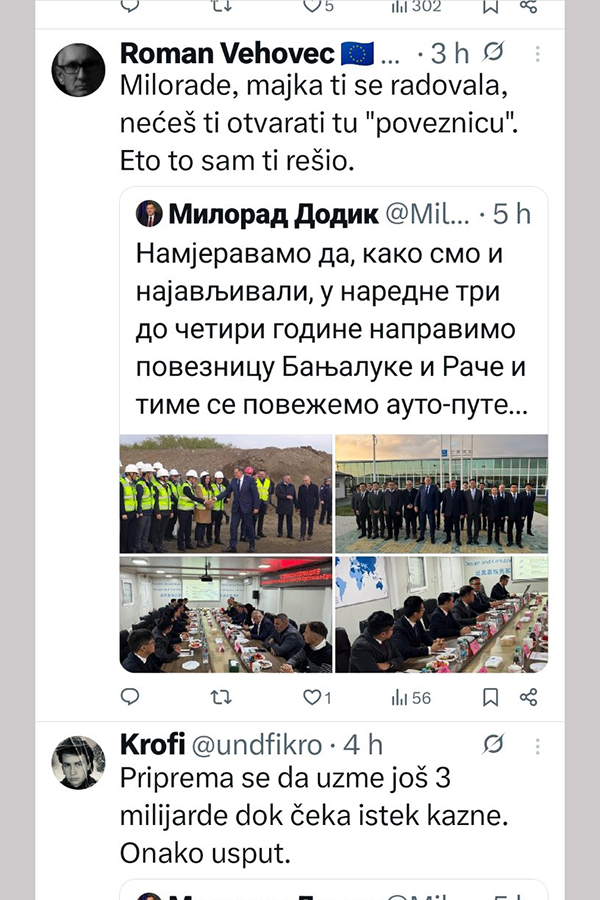Open three-dot menu on Krofi's tweet
Screen dimensions: 600x900
(x=537, y=746)
